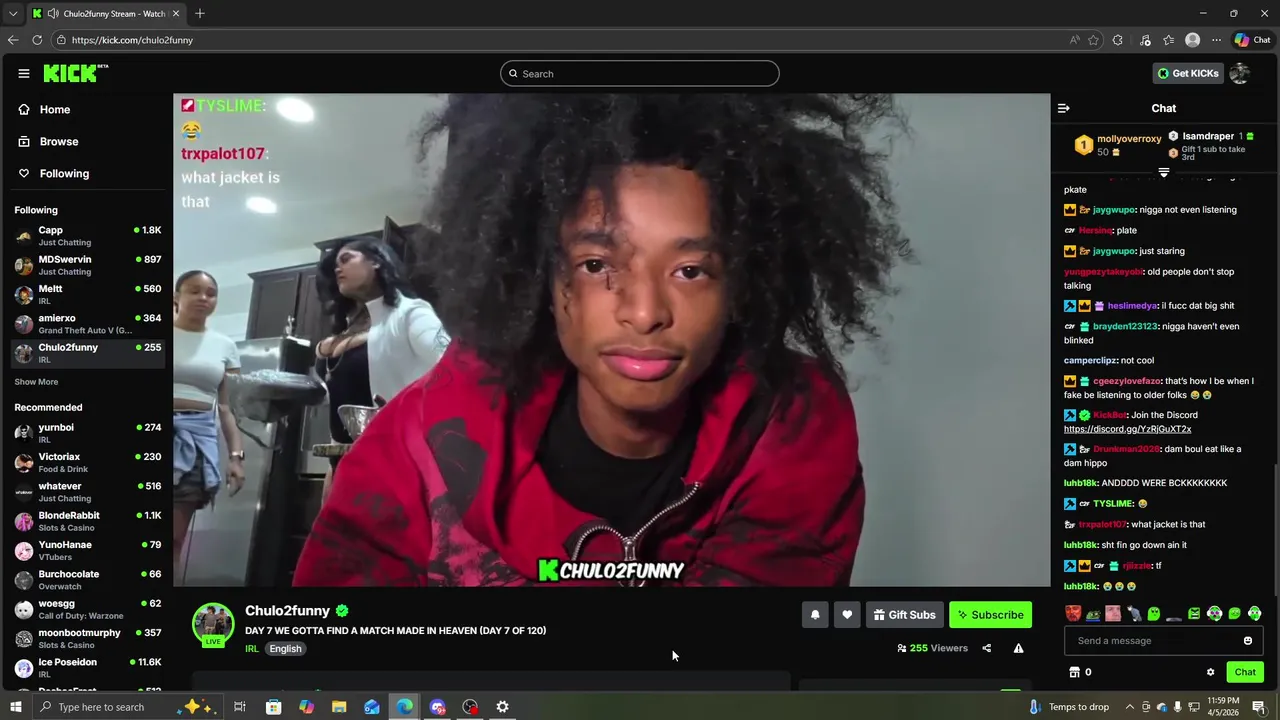Open MDSwervin channel in sidebar
Viewport: 1280px width, 720px height.
coord(88,265)
